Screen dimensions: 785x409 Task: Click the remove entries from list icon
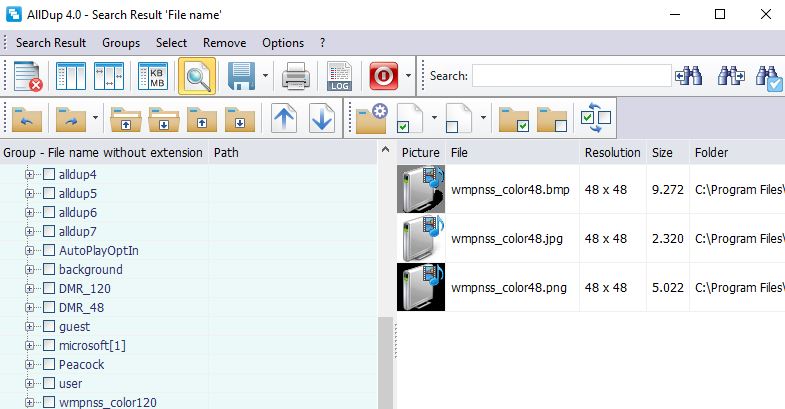coord(28,76)
